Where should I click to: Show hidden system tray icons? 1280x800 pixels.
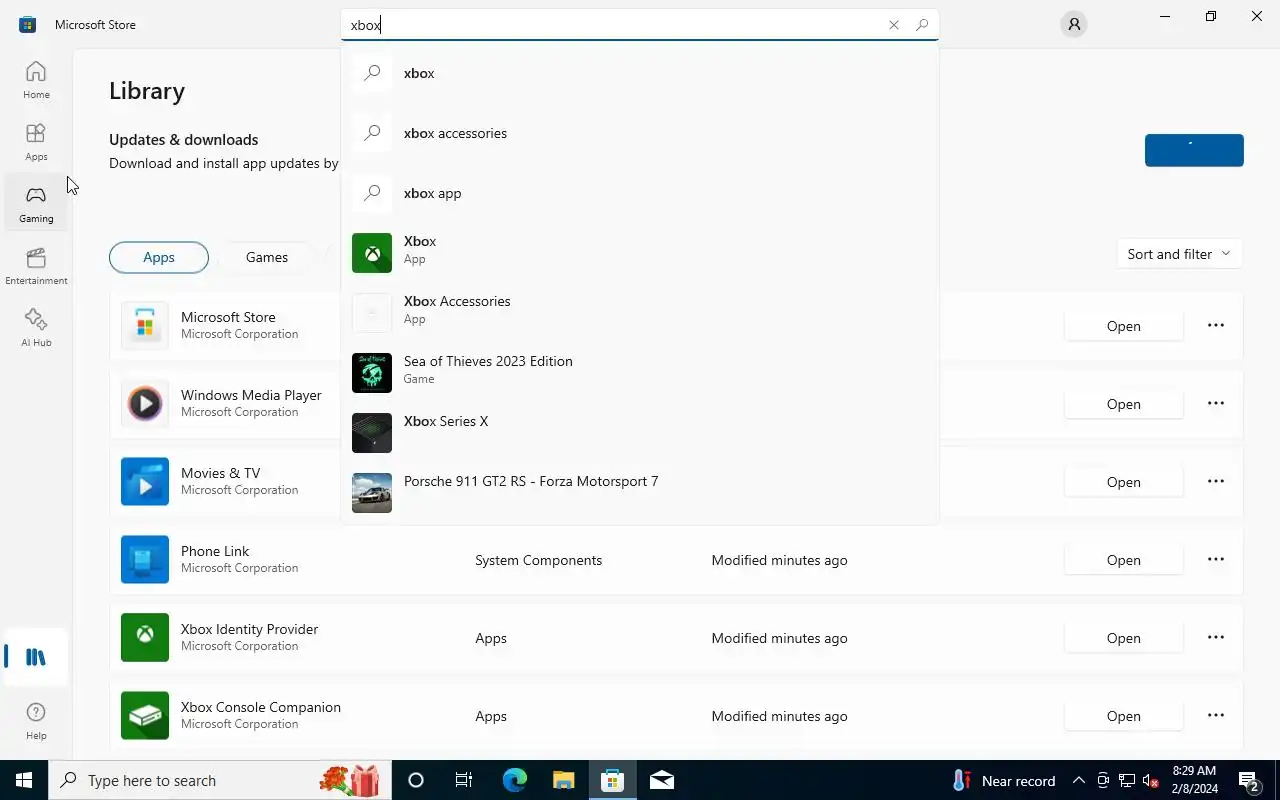pyautogui.click(x=1078, y=780)
